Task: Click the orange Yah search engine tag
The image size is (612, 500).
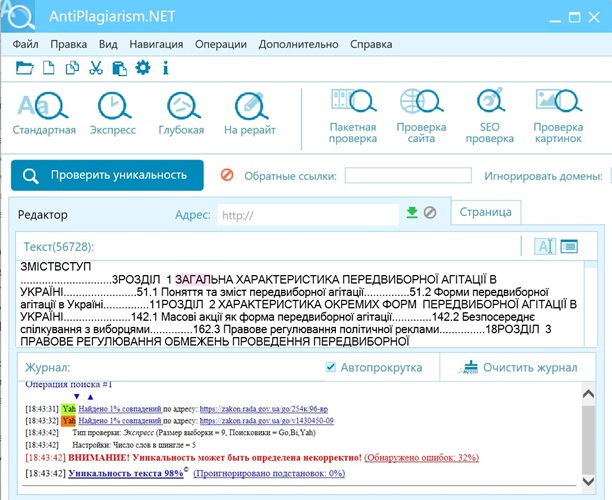Action: point(68,421)
